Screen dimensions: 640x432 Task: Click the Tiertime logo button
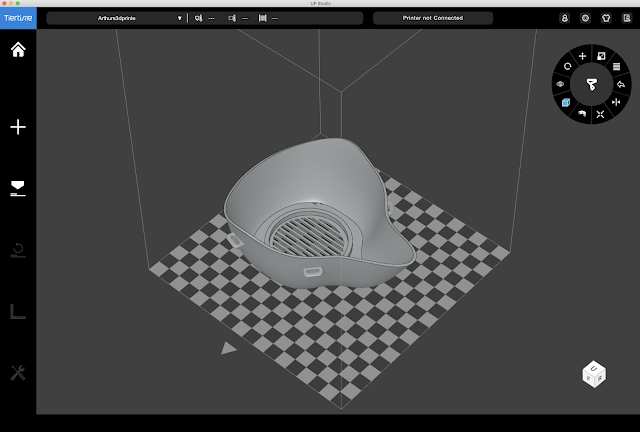[18, 17]
